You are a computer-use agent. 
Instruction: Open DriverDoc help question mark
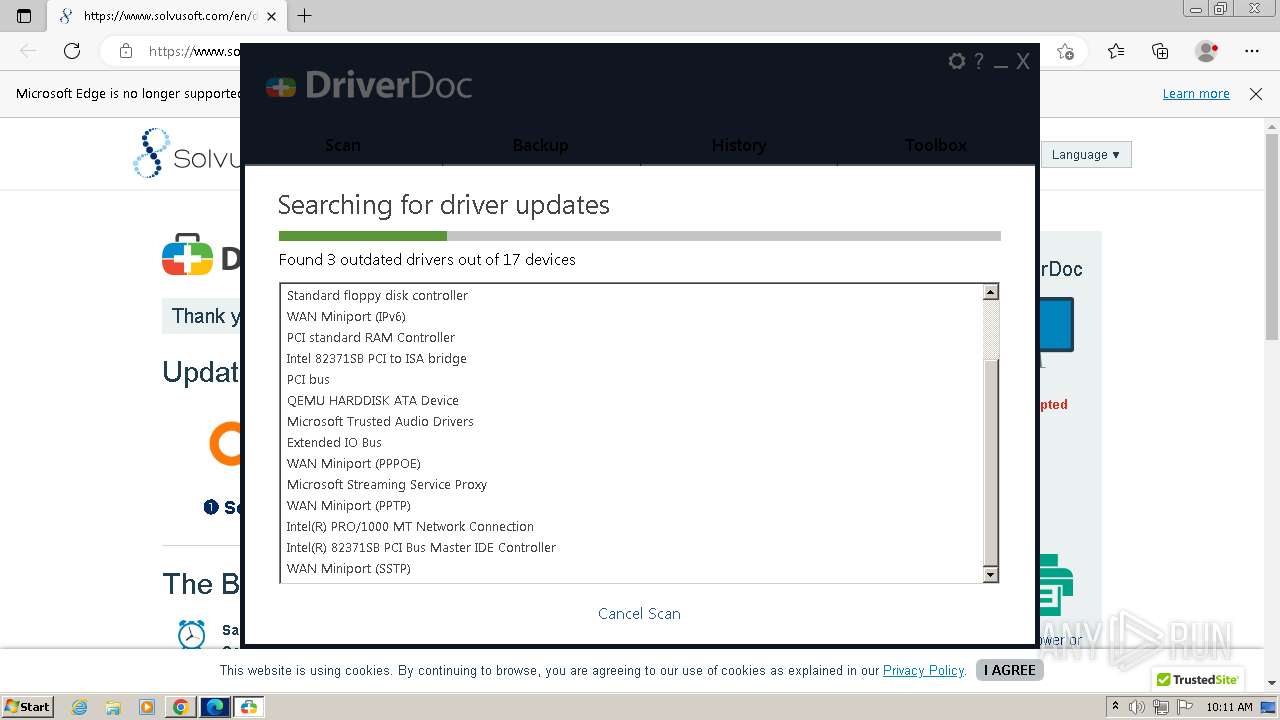tap(979, 61)
